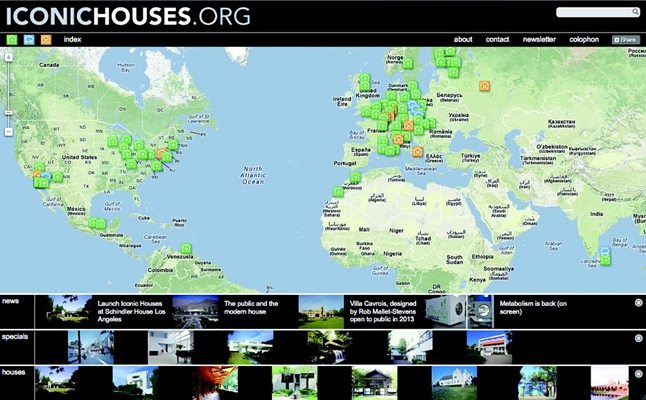Select the green house marker in Venezuela
This screenshot has height=400, width=646.
[185, 247]
